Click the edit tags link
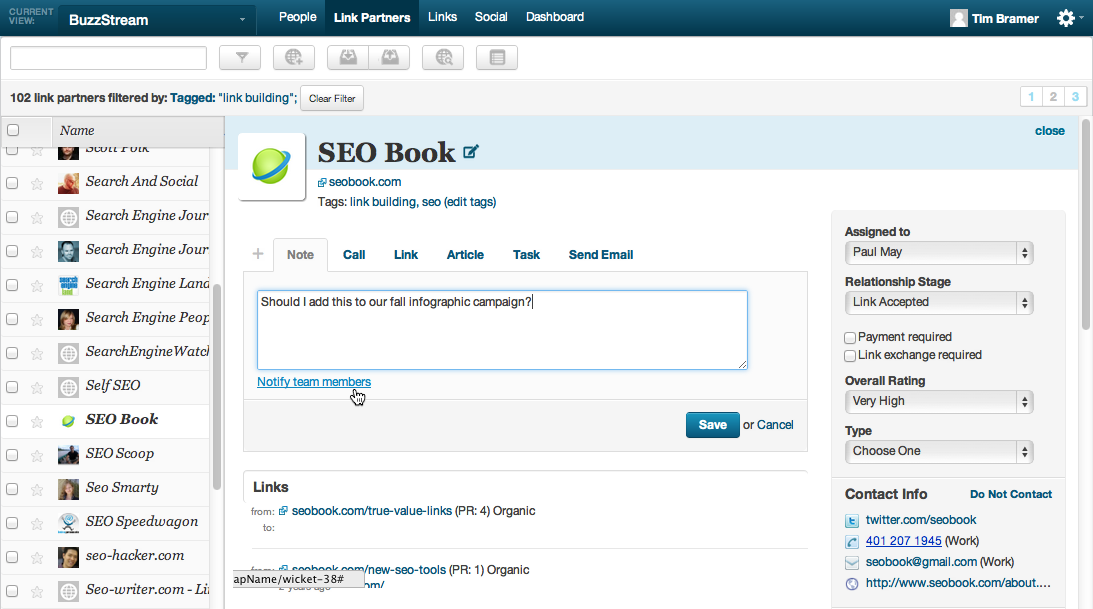Image resolution: width=1093 pixels, height=609 pixels. (470, 202)
